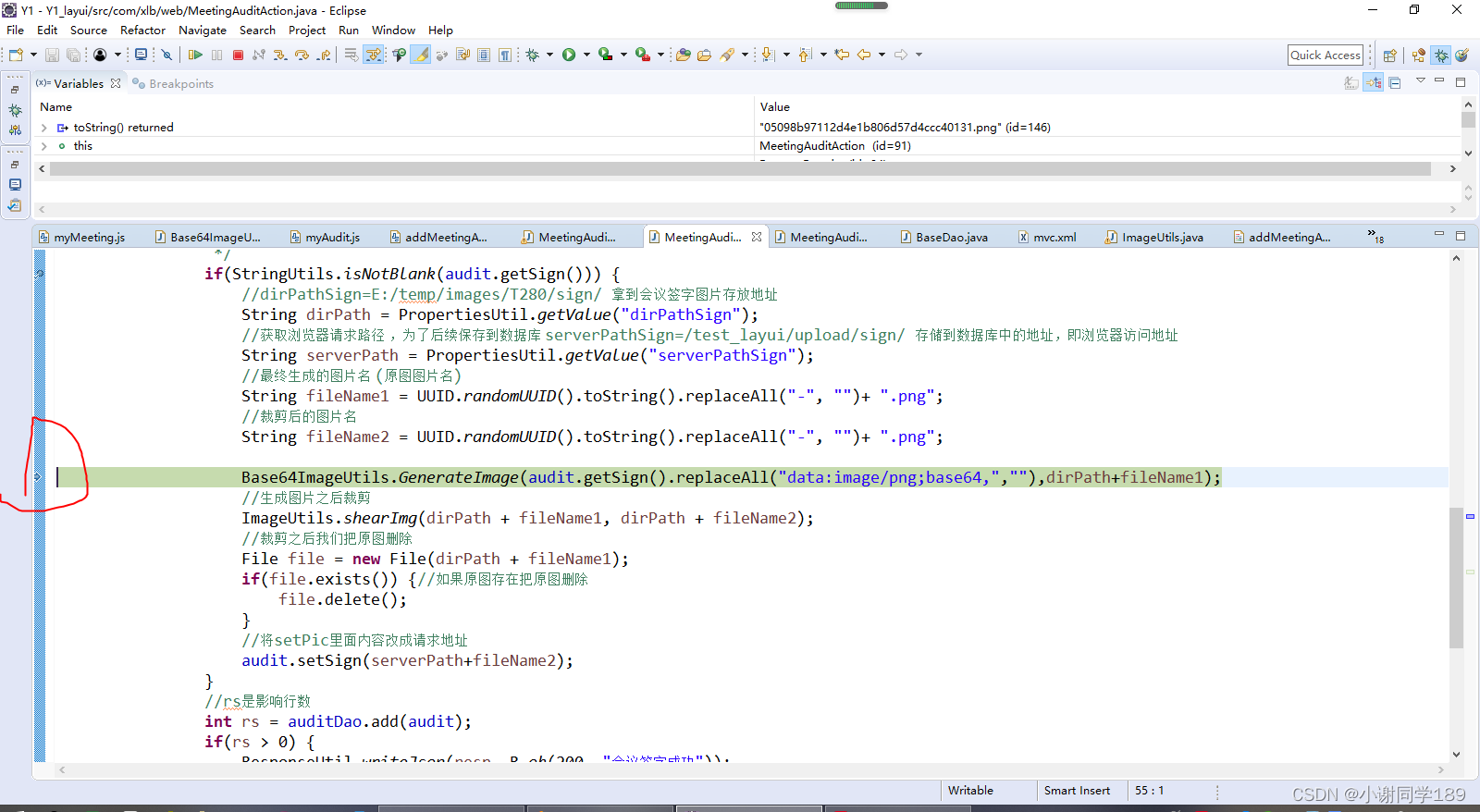Click the Coverage run icon
Image resolution: width=1480 pixels, height=812 pixels.
606,55
